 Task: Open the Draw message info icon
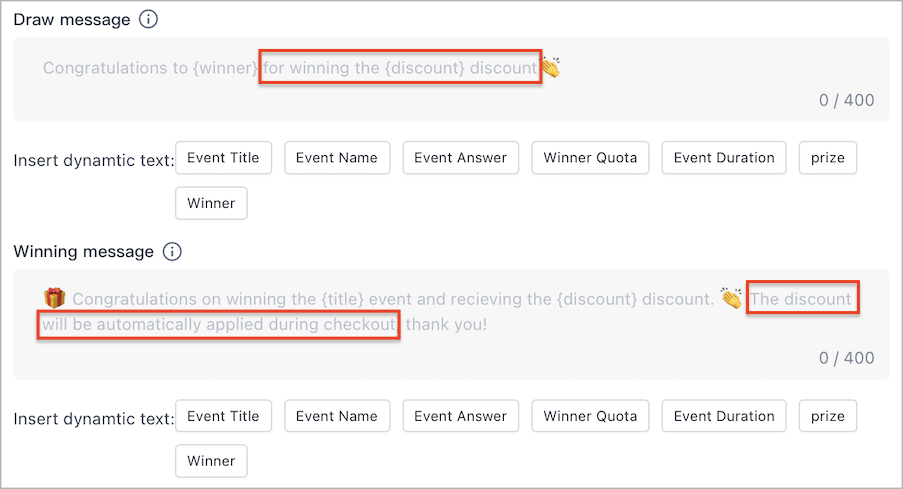(148, 20)
